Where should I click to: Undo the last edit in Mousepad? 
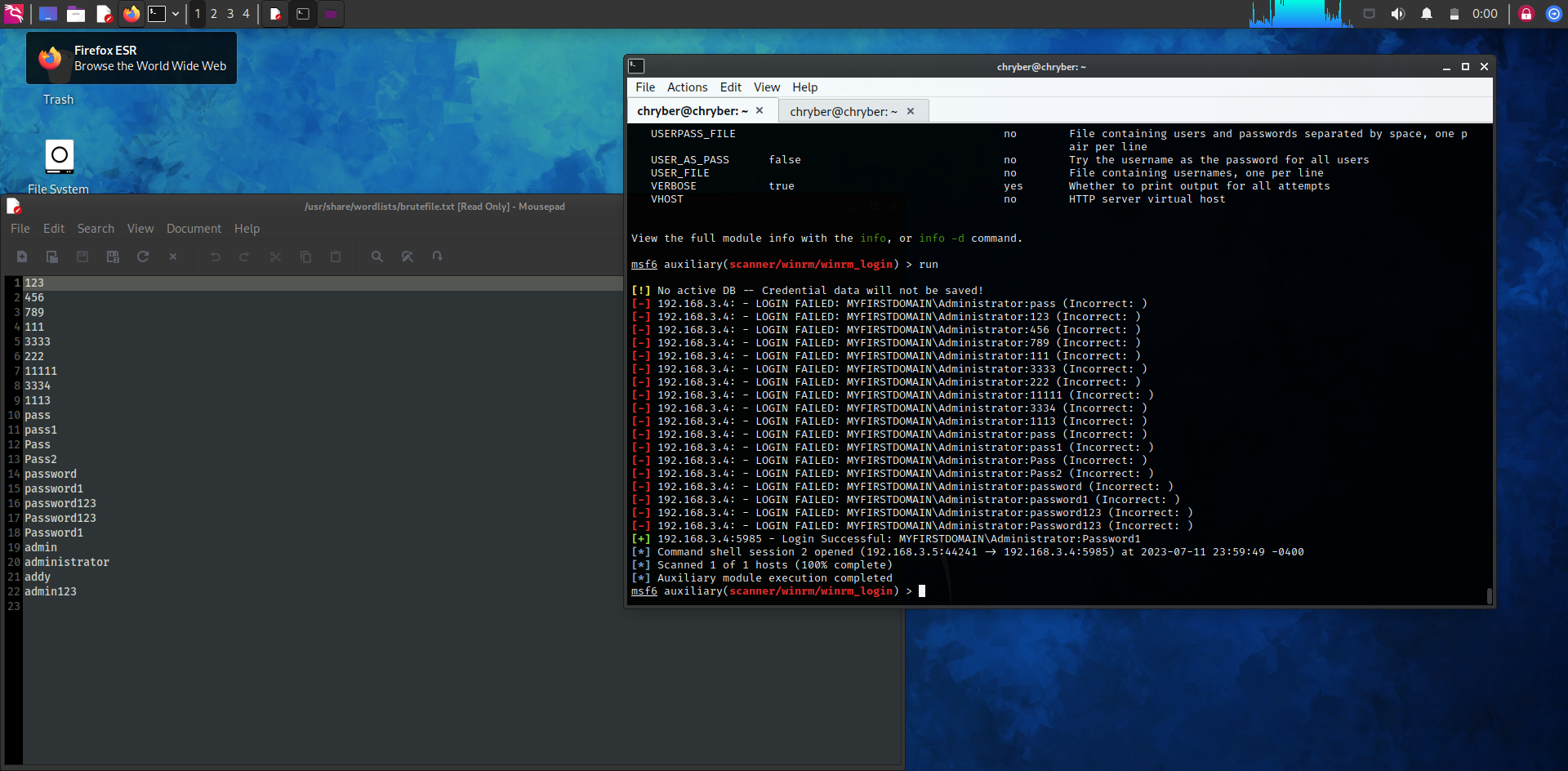tap(215, 256)
